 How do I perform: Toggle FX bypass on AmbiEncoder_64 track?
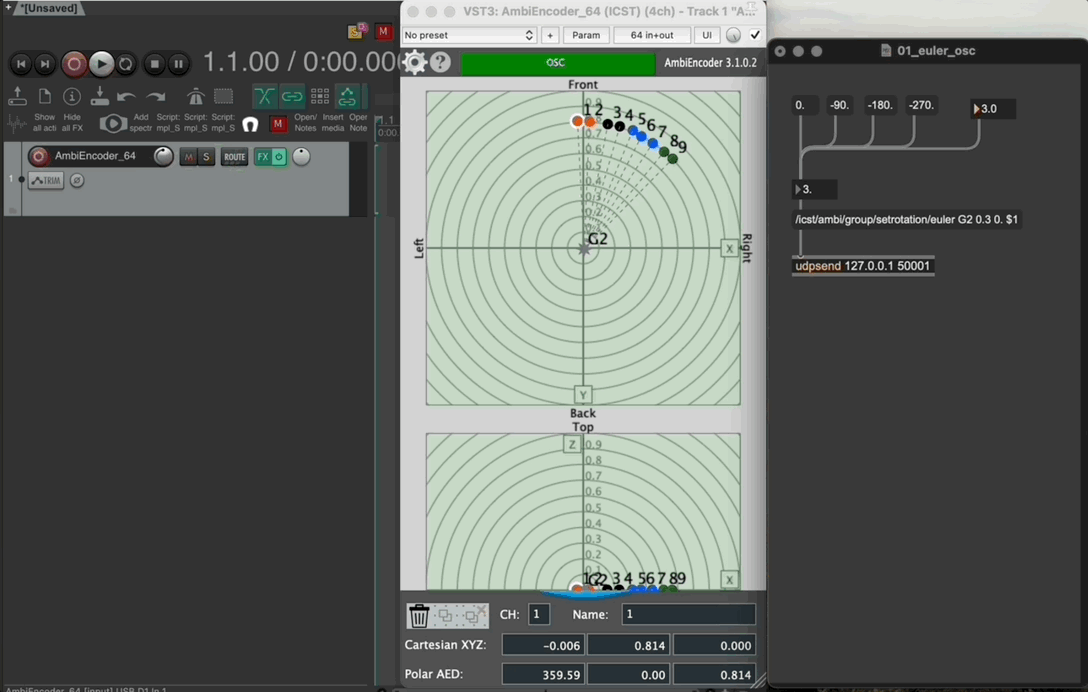[x=279, y=157]
